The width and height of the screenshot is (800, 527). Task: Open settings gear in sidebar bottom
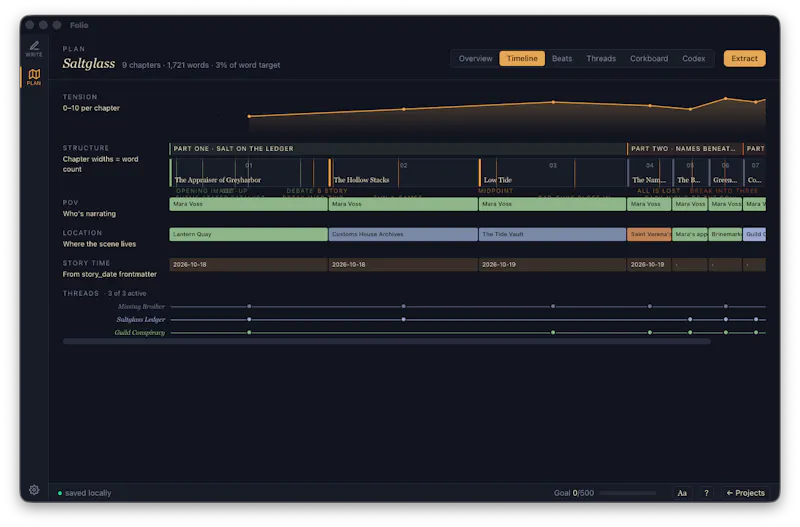[34, 490]
